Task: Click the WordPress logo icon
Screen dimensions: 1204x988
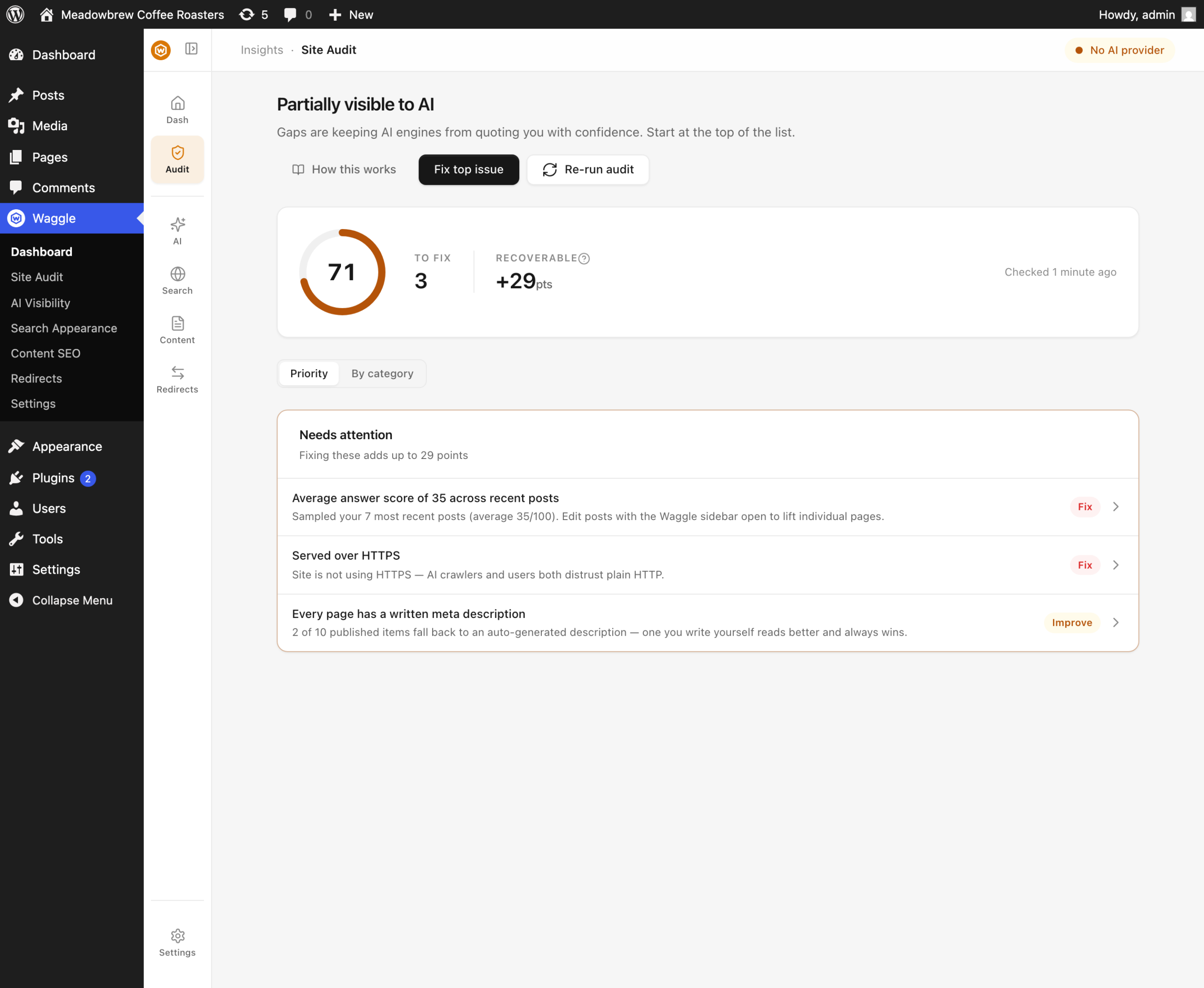Action: tap(16, 14)
